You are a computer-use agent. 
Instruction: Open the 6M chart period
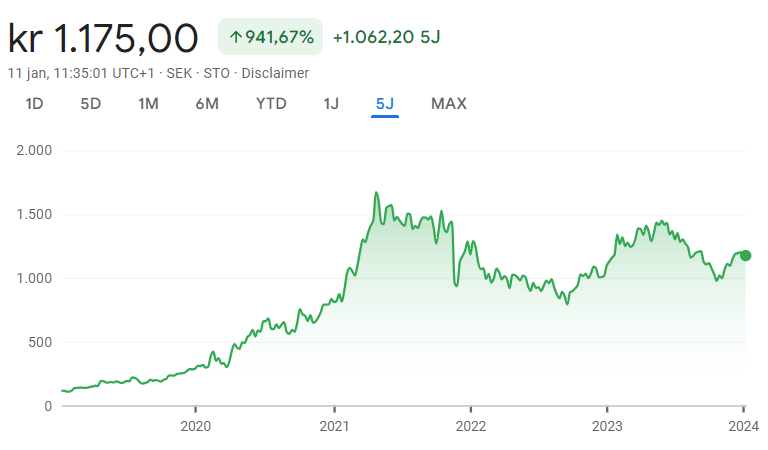(x=207, y=104)
